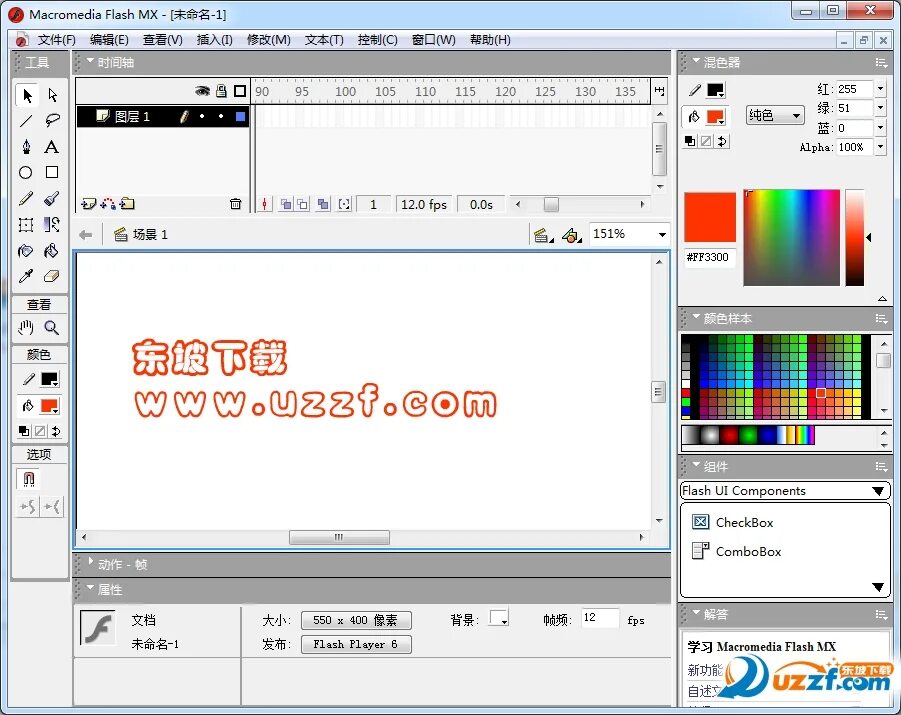
Task: Open the Edit Scene clapboard icon
Action: 543,235
